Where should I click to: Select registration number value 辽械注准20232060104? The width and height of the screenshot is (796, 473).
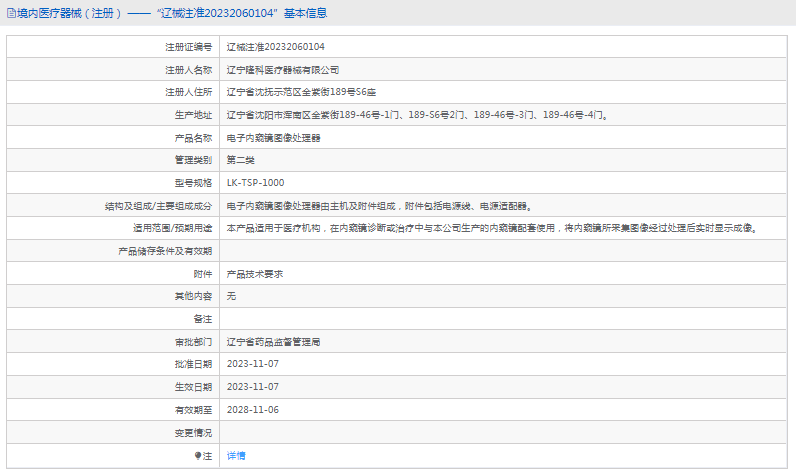[276, 47]
